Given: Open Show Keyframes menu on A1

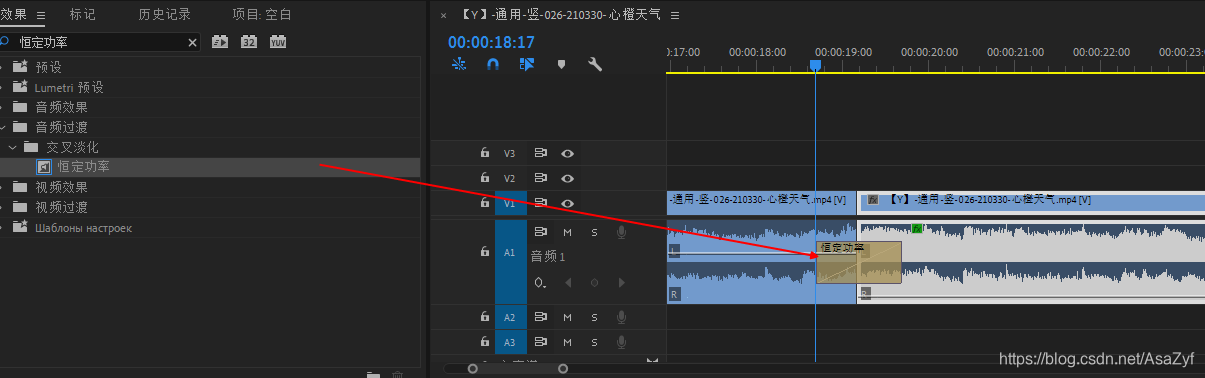Looking at the screenshot, I should point(540,283).
